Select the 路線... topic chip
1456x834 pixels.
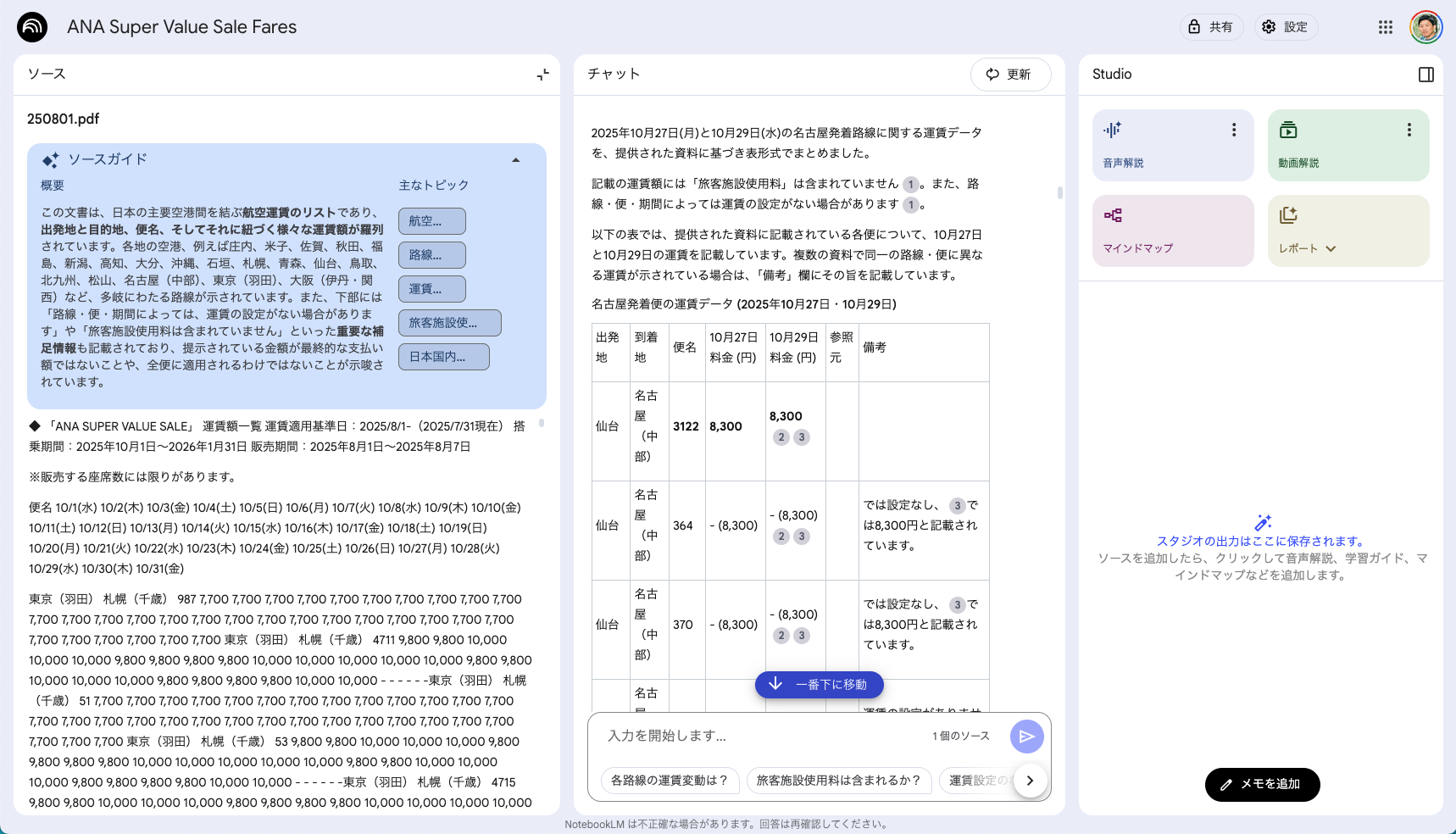click(x=432, y=255)
